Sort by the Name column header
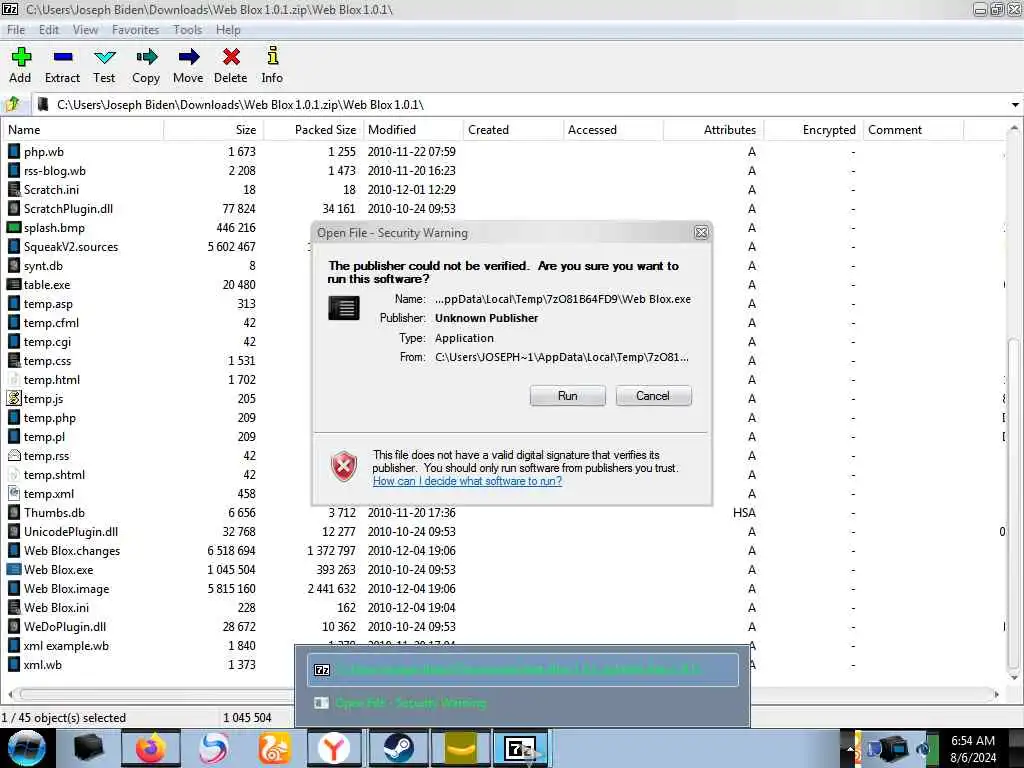1024x768 pixels. point(82,130)
